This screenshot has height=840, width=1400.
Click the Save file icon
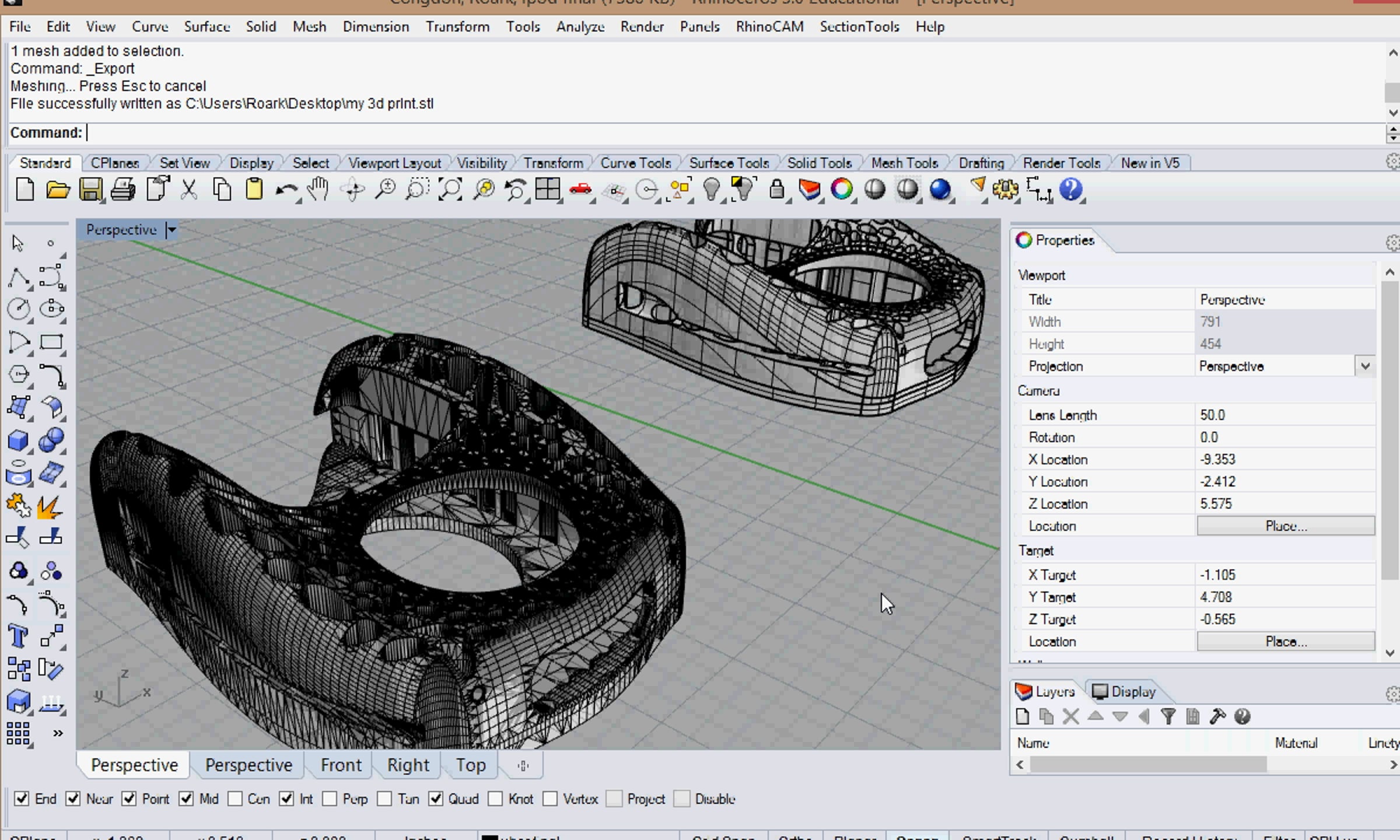coord(90,190)
